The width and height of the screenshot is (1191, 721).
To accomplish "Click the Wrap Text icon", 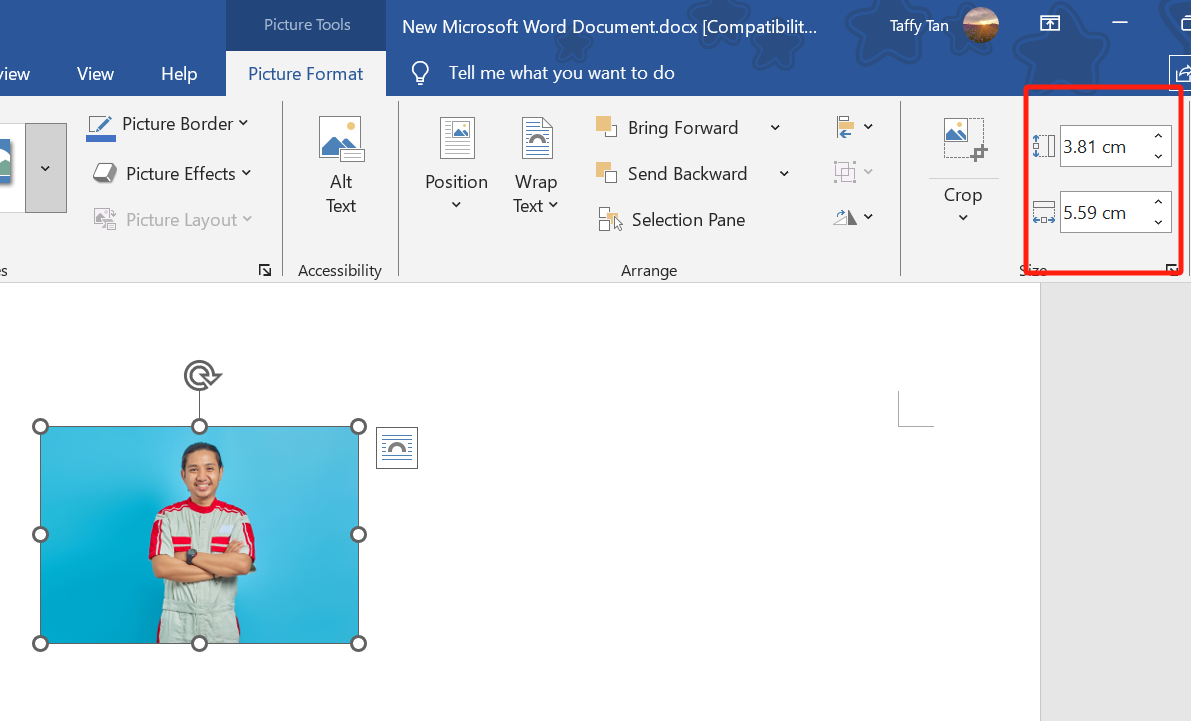I will [537, 138].
